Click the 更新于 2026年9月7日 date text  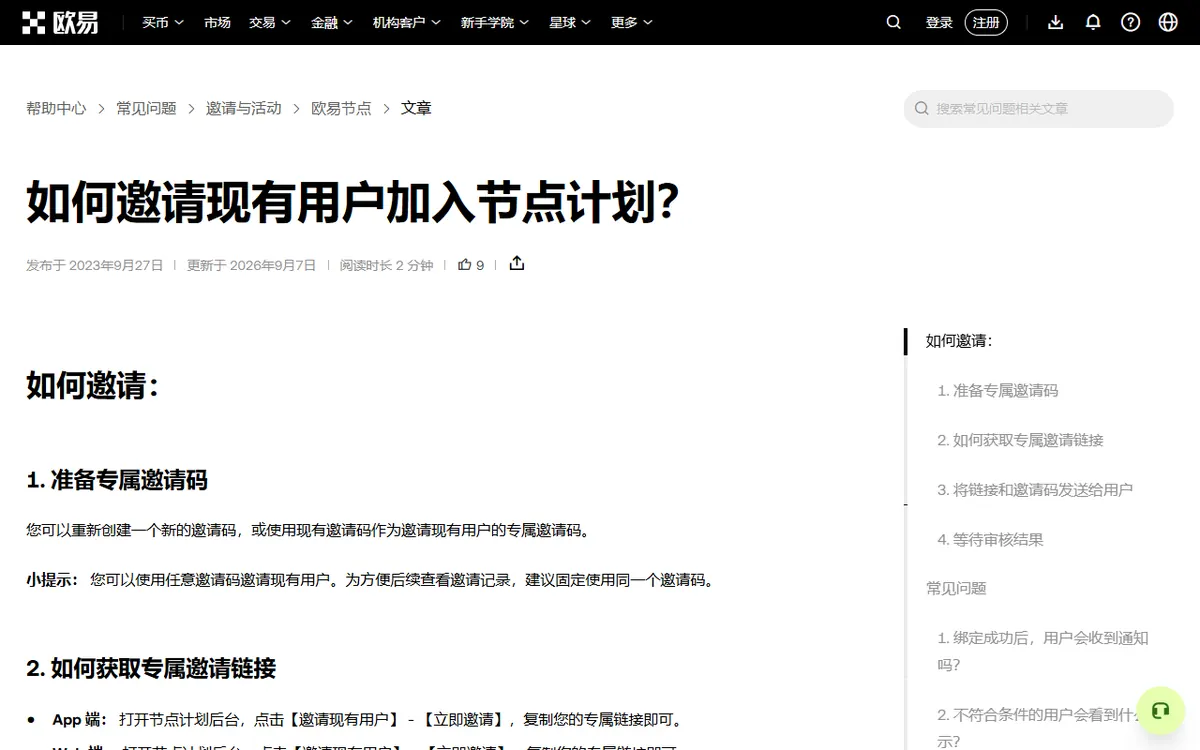coord(251,265)
